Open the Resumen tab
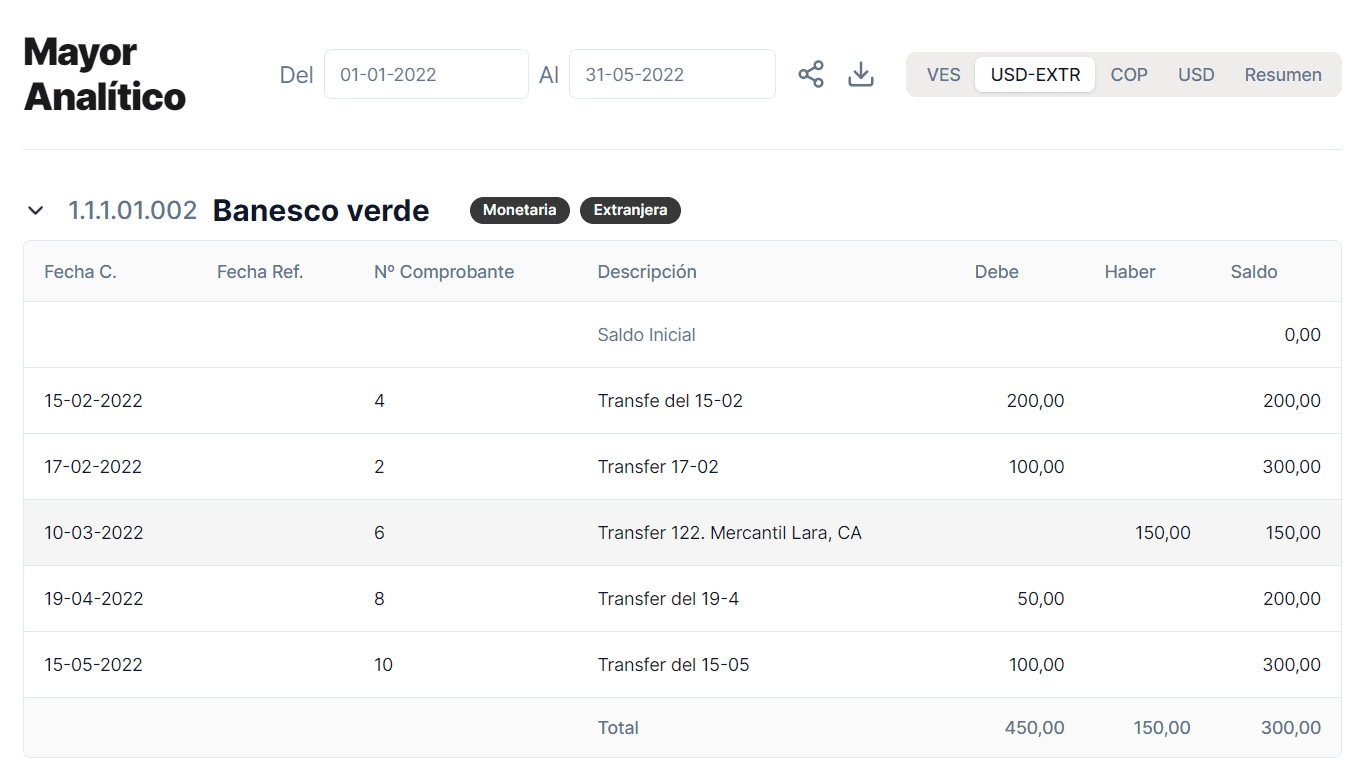The width and height of the screenshot is (1355, 778). pyautogui.click(x=1283, y=75)
